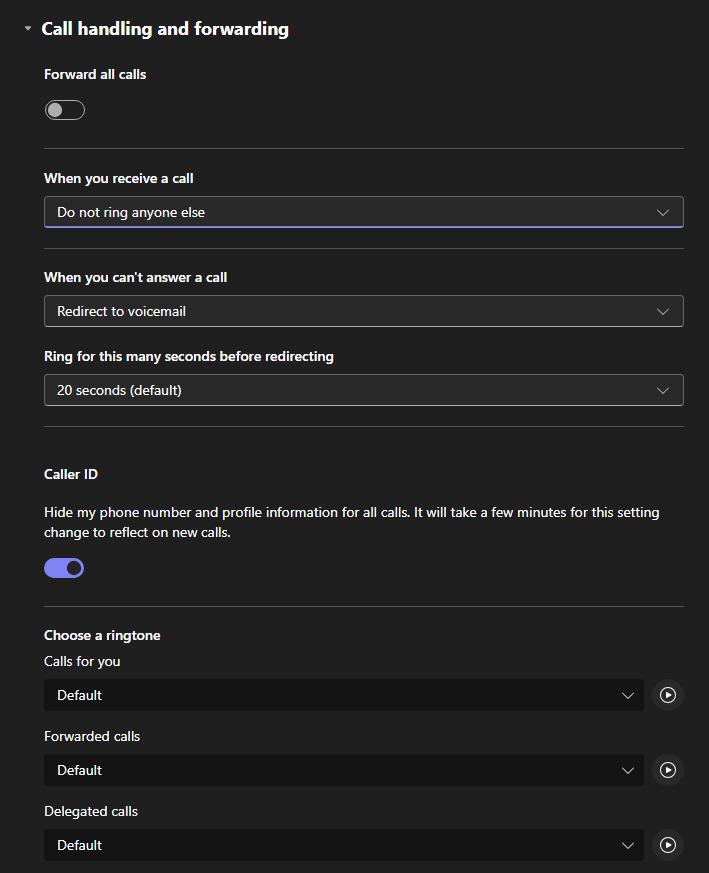Click the chevron in Redirect to voicemail box

[663, 311]
